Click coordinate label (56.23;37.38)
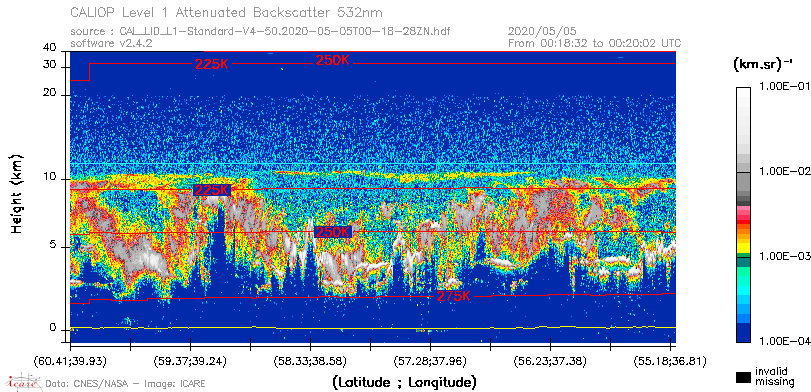 point(550,360)
